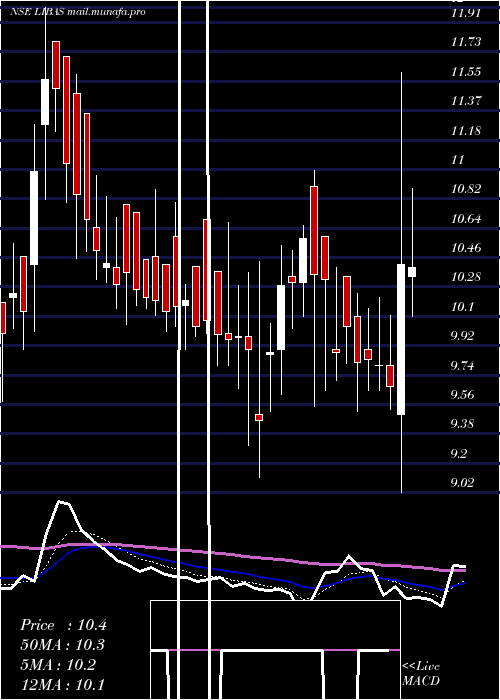
Task: Click the Price : 10.4 readout
Action: 63,625
